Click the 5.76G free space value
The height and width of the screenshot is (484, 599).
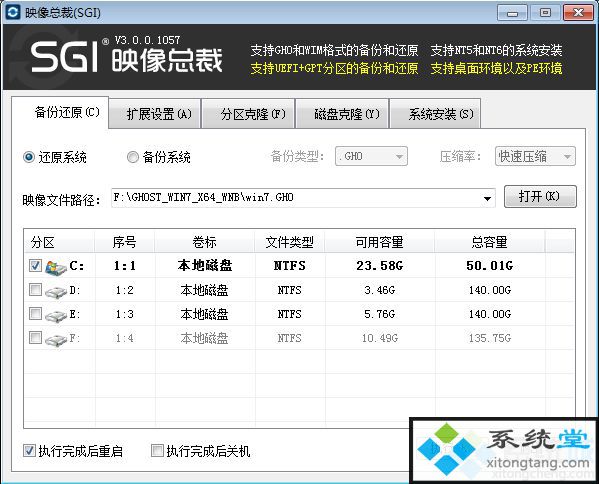tap(380, 314)
